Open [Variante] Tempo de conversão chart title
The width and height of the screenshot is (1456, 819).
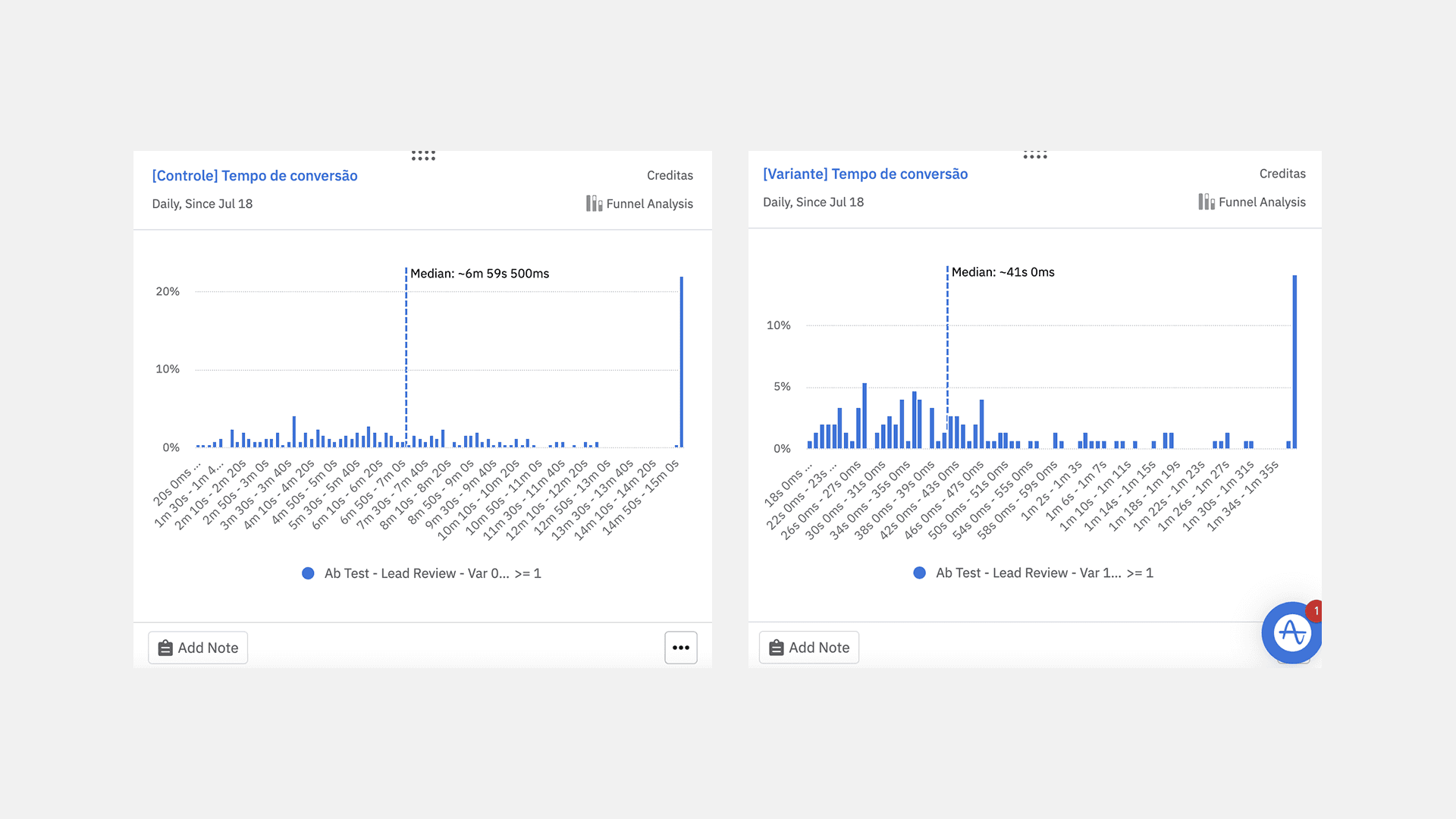coord(865,174)
